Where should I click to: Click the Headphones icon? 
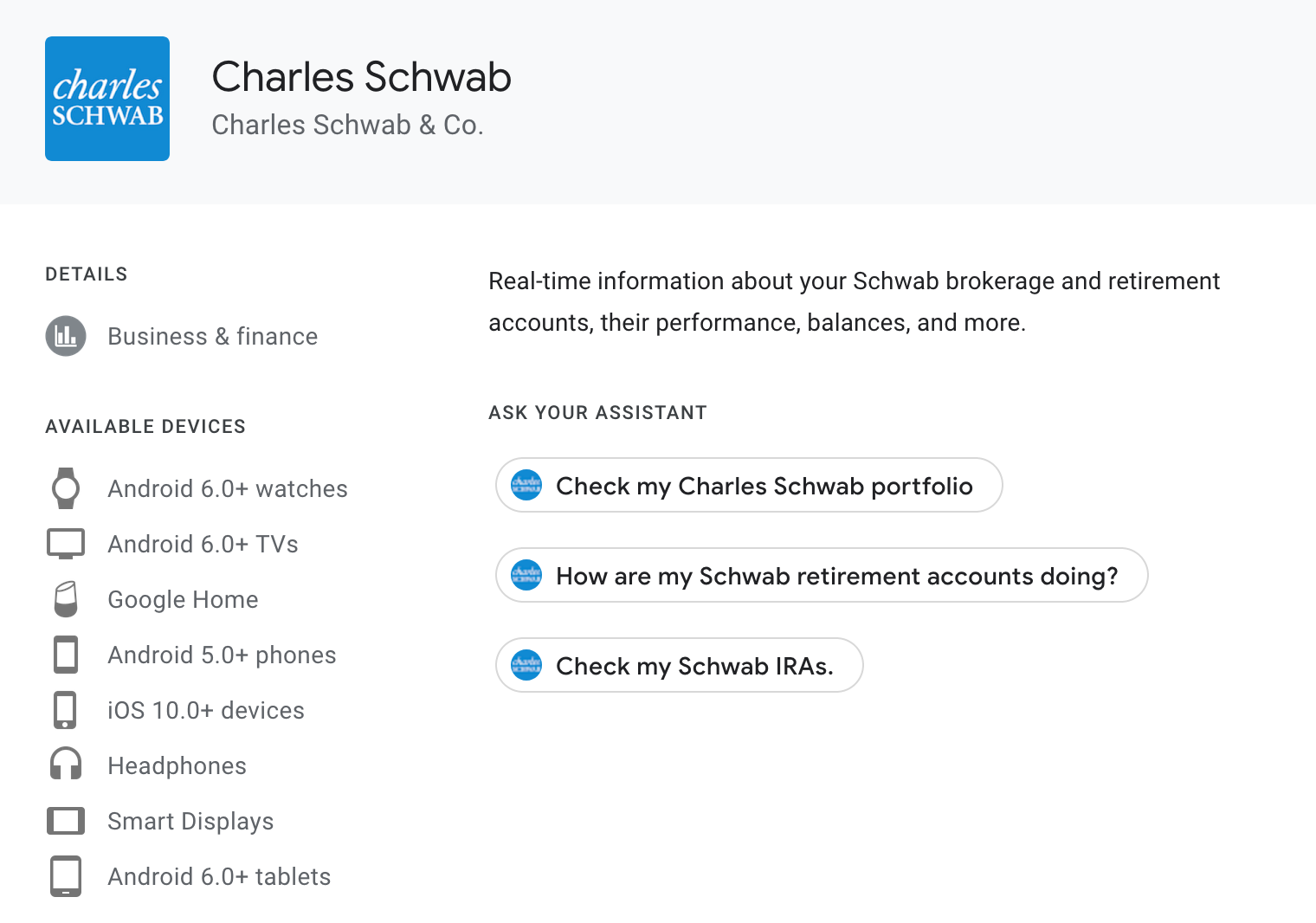66,765
